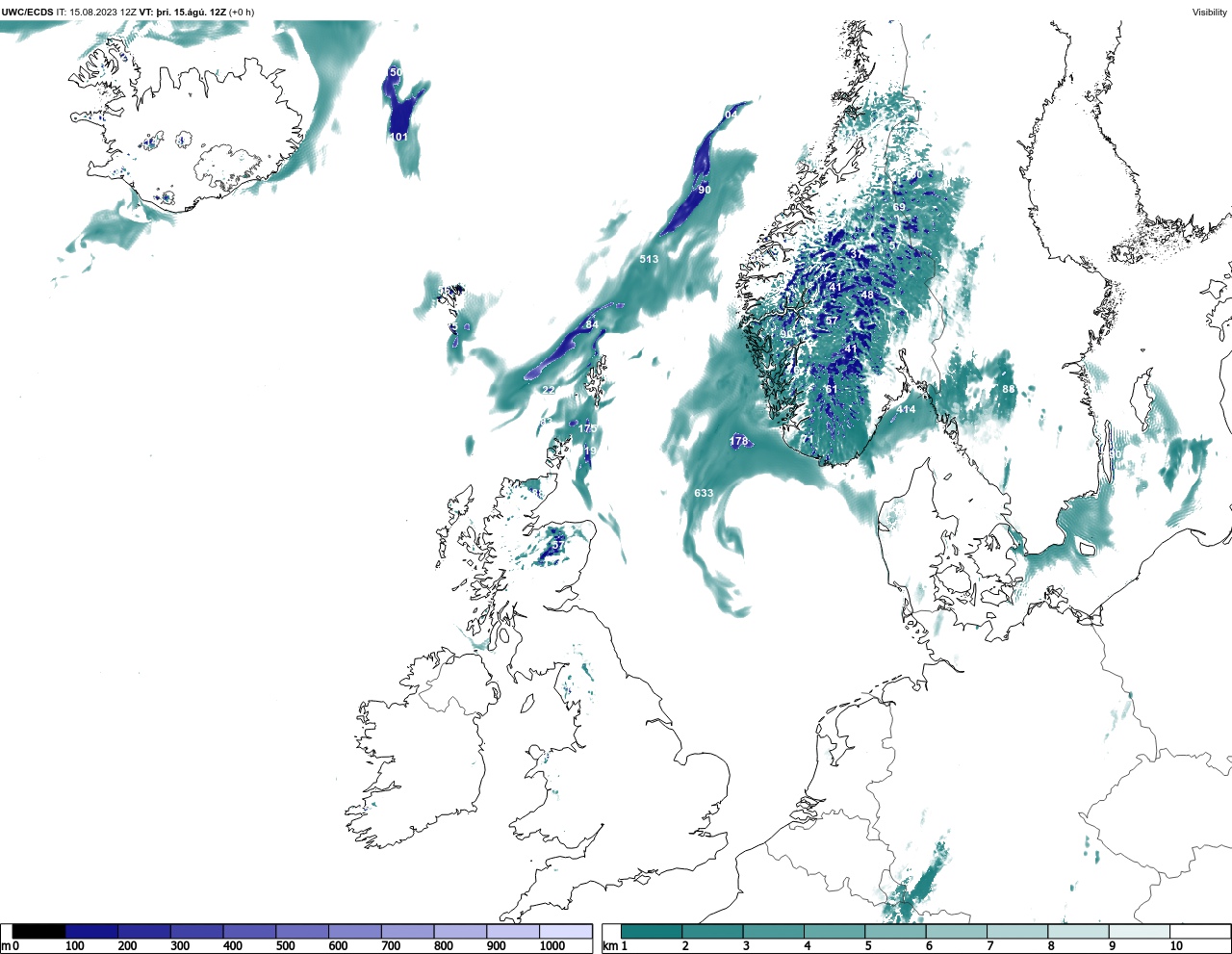1232x954 pixels.
Task: Click the '1000' label on the metre scale
Action: click(x=552, y=946)
